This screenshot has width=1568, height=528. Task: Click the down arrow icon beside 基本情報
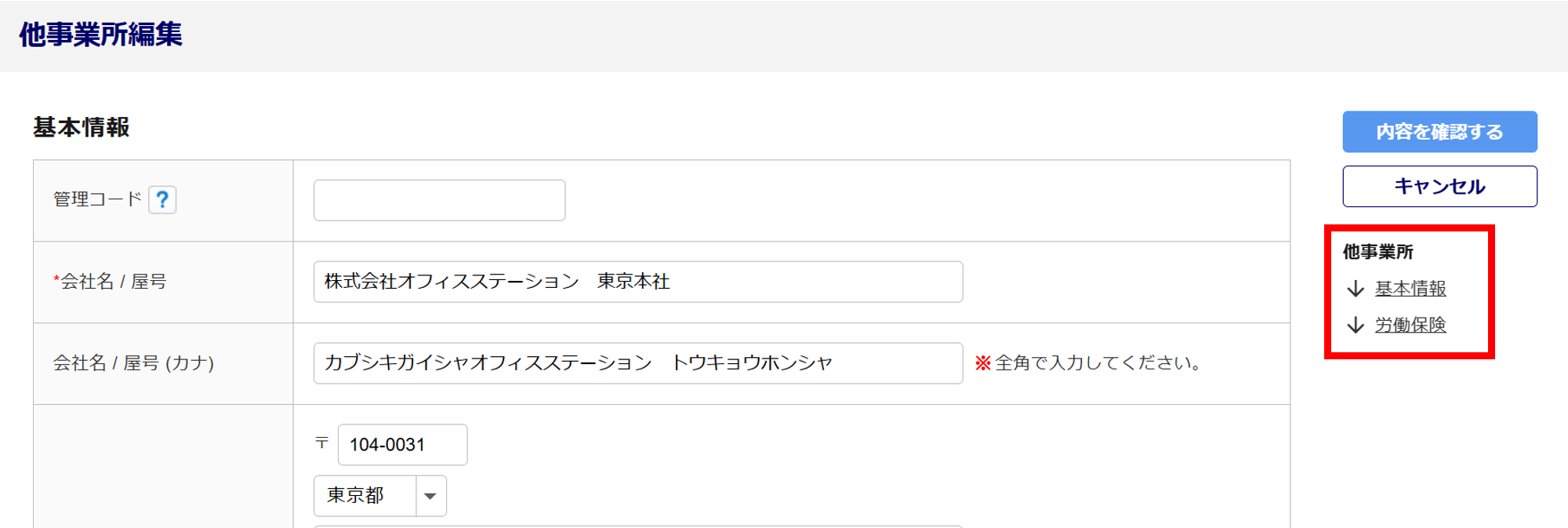1356,289
